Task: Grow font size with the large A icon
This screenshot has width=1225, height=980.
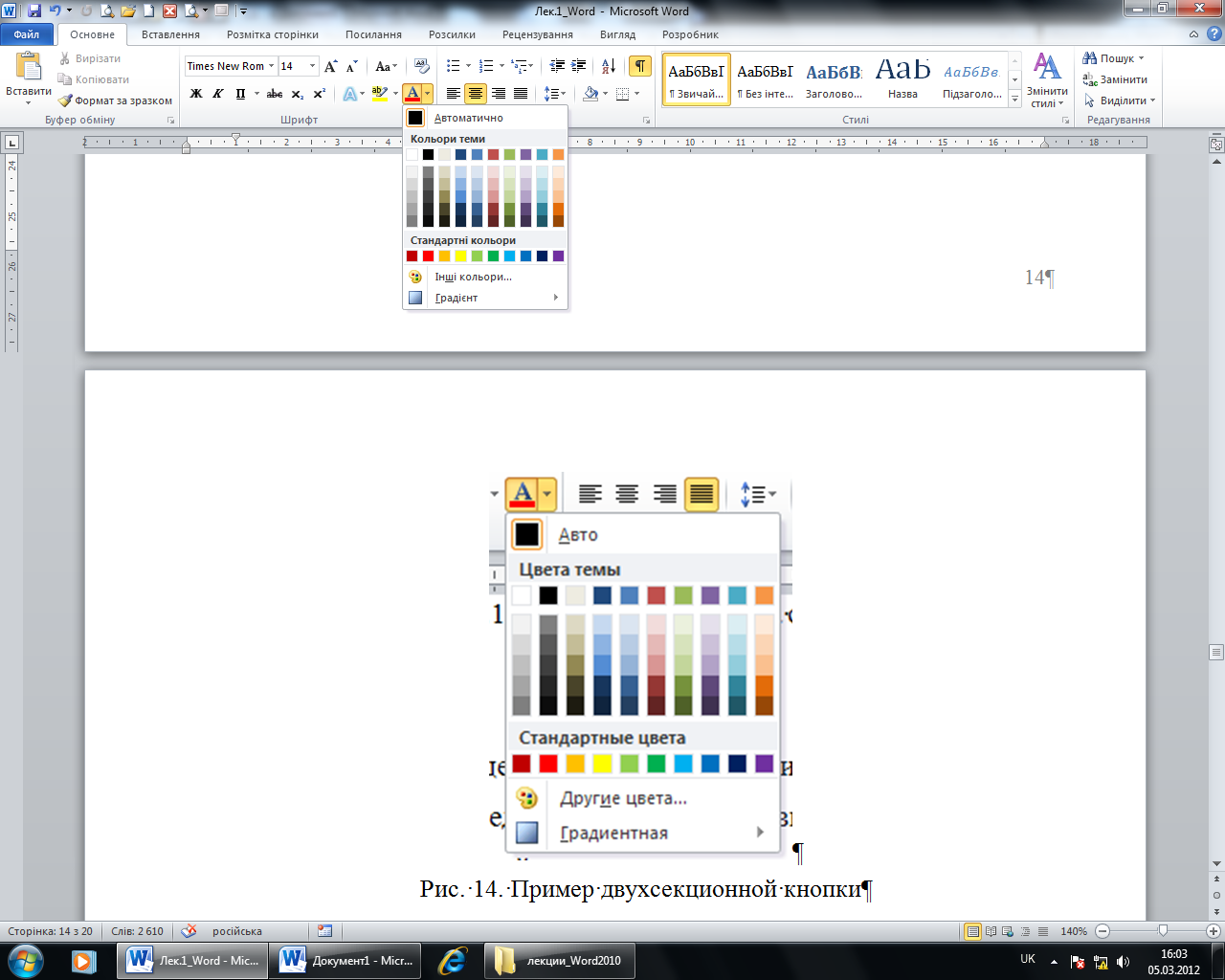Action: tap(331, 66)
